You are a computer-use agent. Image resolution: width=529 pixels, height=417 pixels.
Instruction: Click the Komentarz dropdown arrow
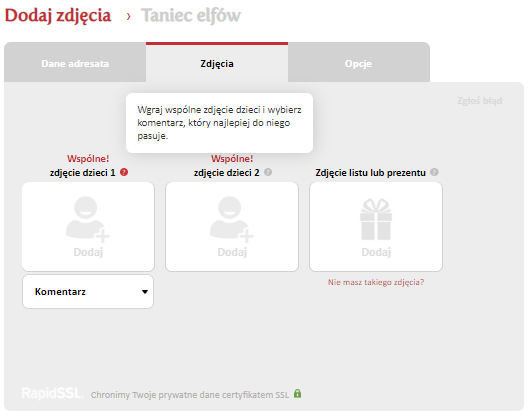[x=145, y=292]
